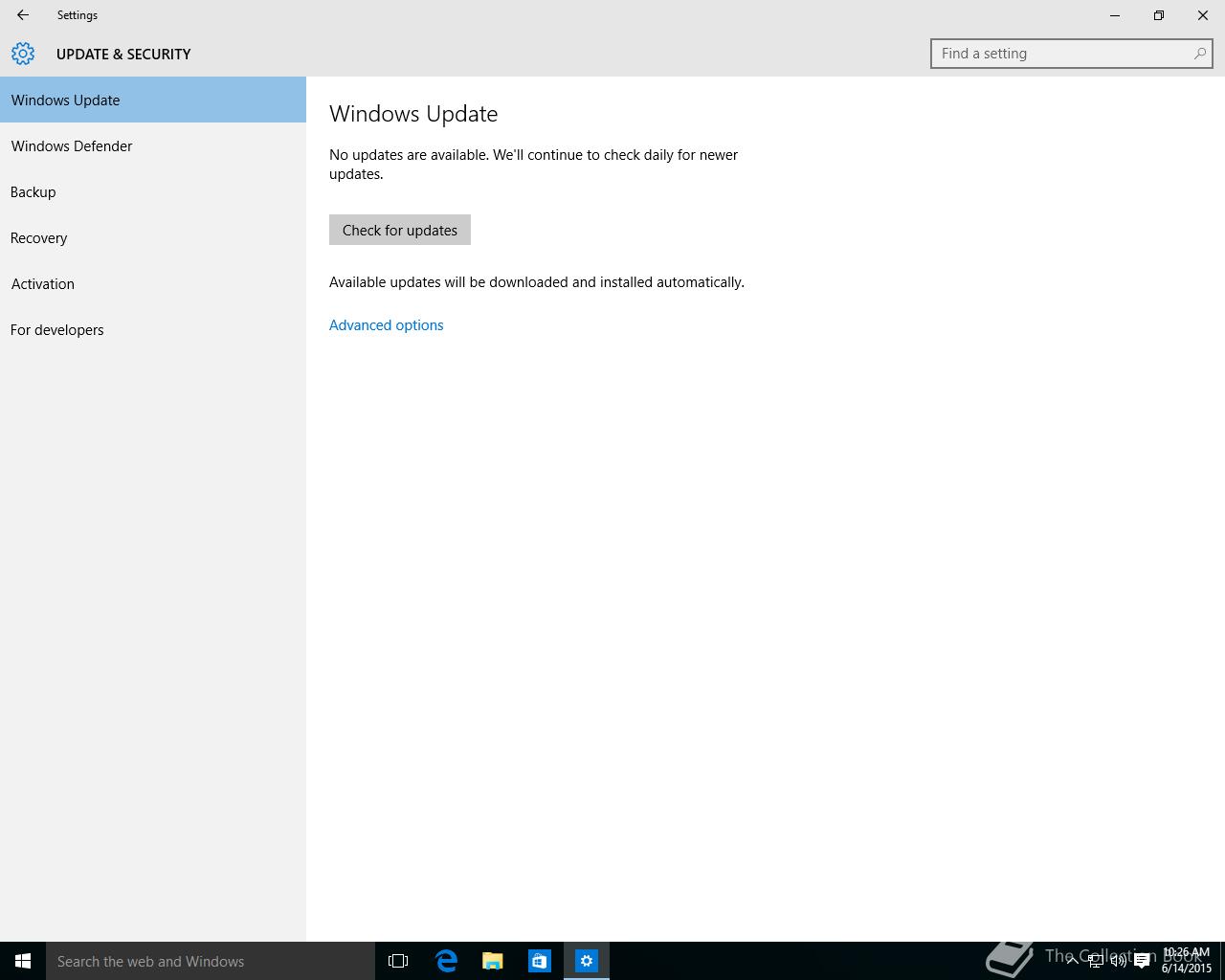
Task: Open the Recovery section
Action: (x=153, y=237)
